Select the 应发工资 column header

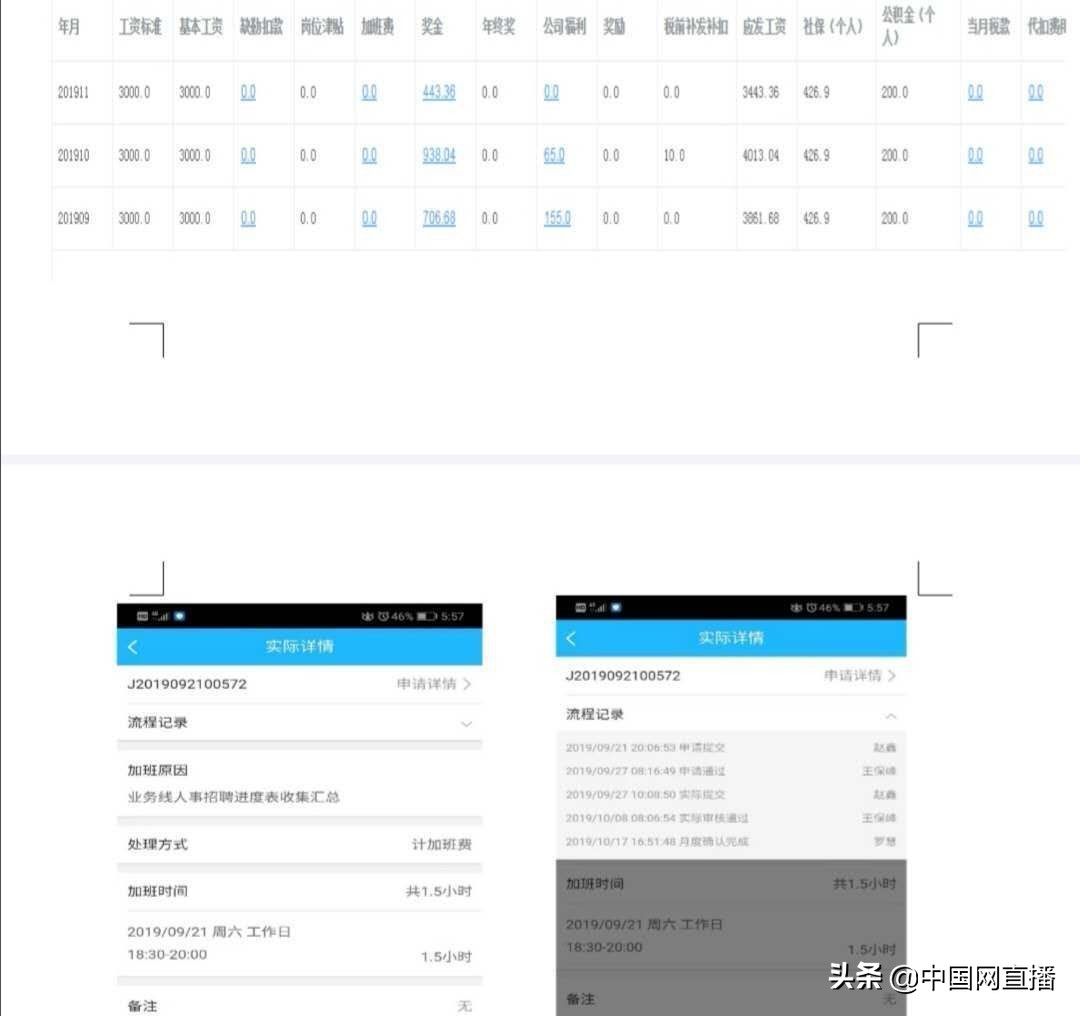[765, 27]
